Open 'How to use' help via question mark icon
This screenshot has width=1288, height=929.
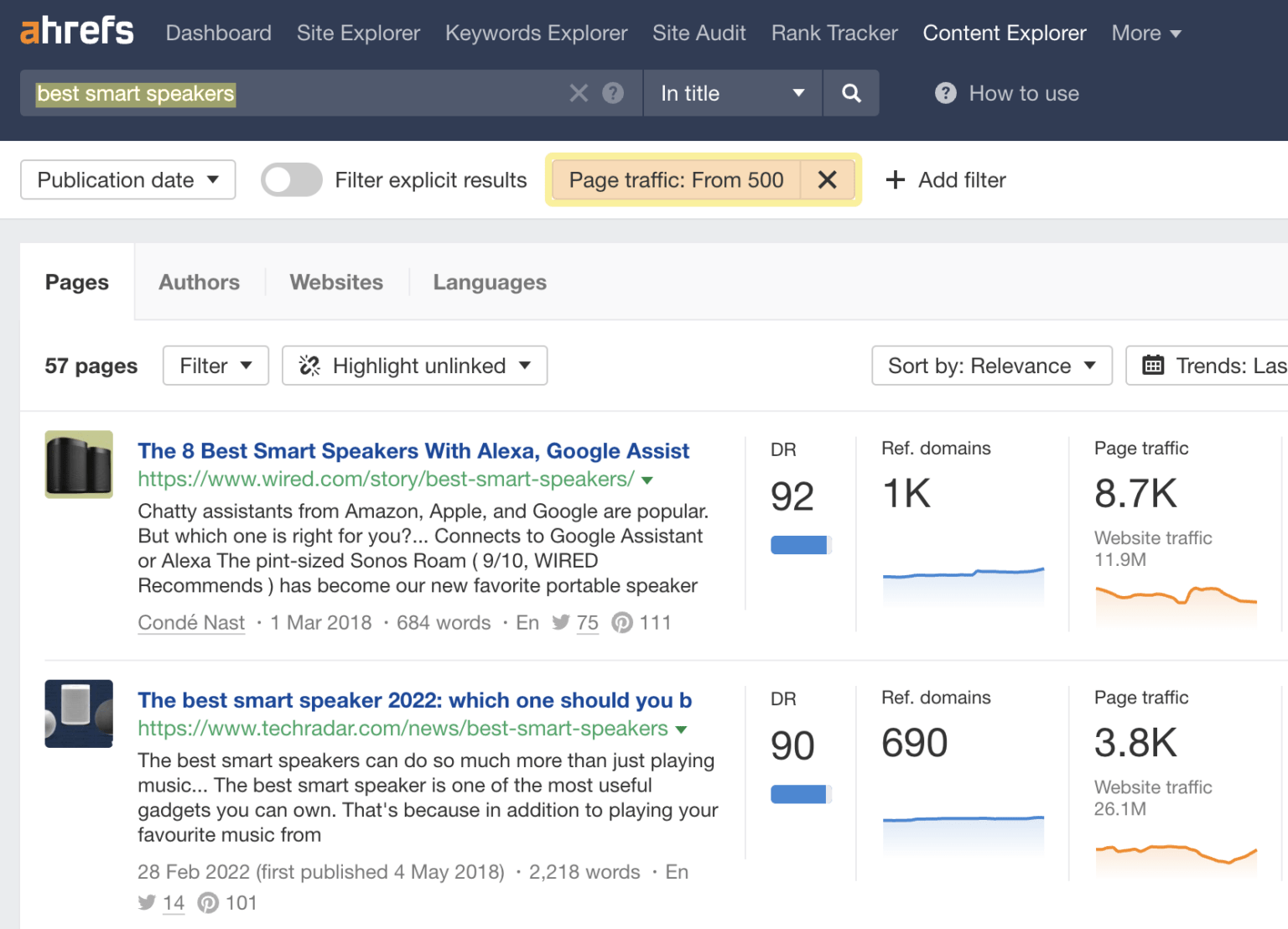tap(945, 93)
